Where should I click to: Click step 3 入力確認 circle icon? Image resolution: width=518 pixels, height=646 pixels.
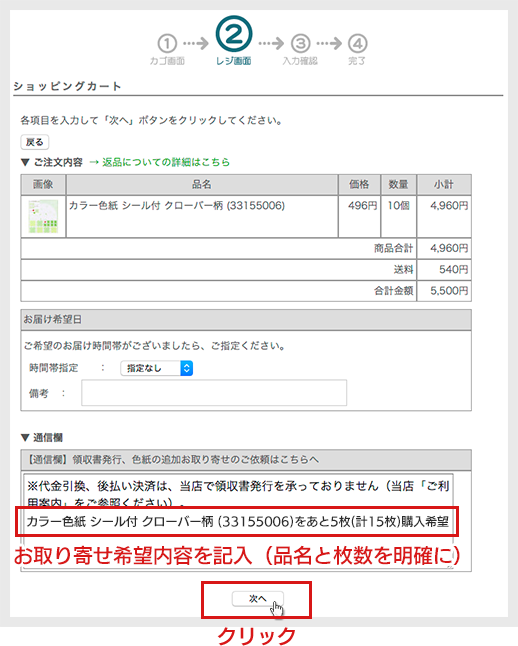pos(301,43)
